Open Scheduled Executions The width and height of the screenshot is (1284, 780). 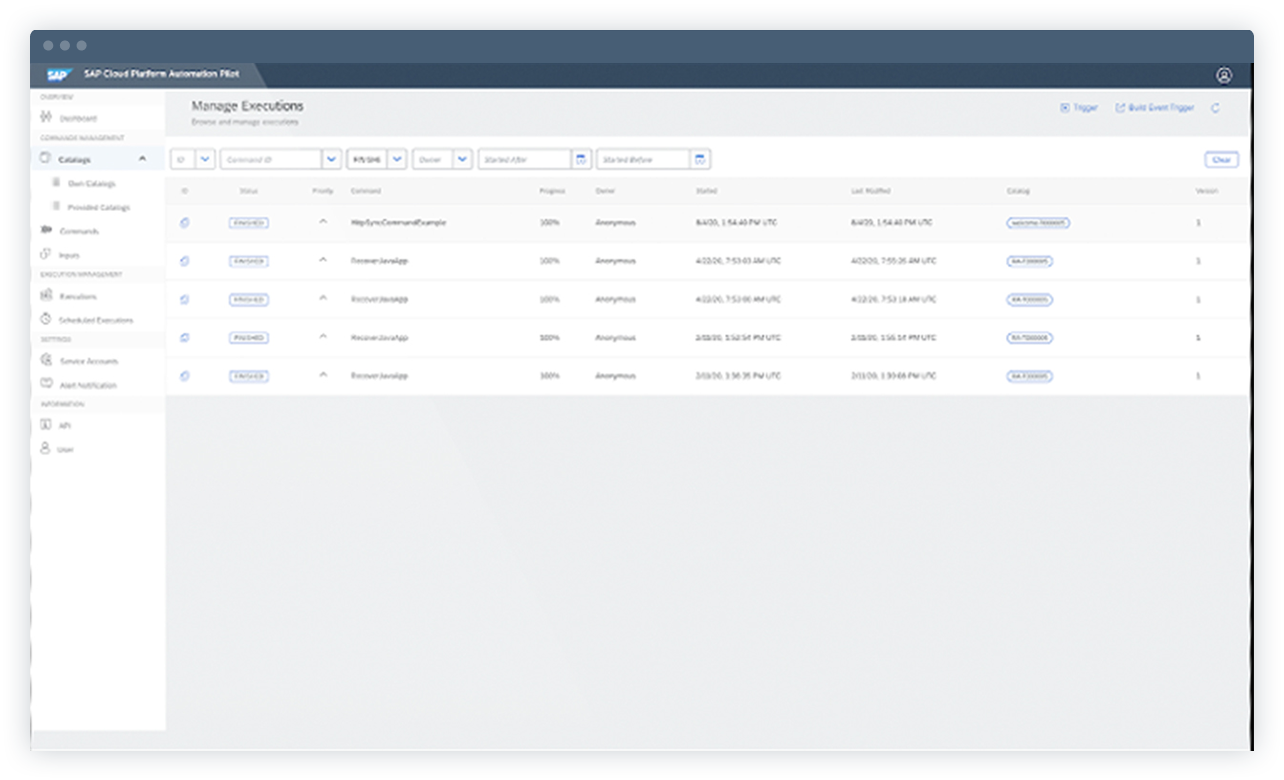point(96,320)
